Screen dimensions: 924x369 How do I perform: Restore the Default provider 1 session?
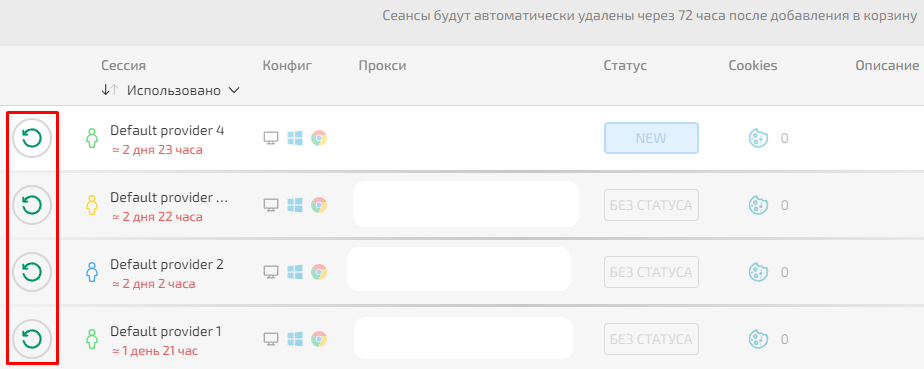point(32,339)
